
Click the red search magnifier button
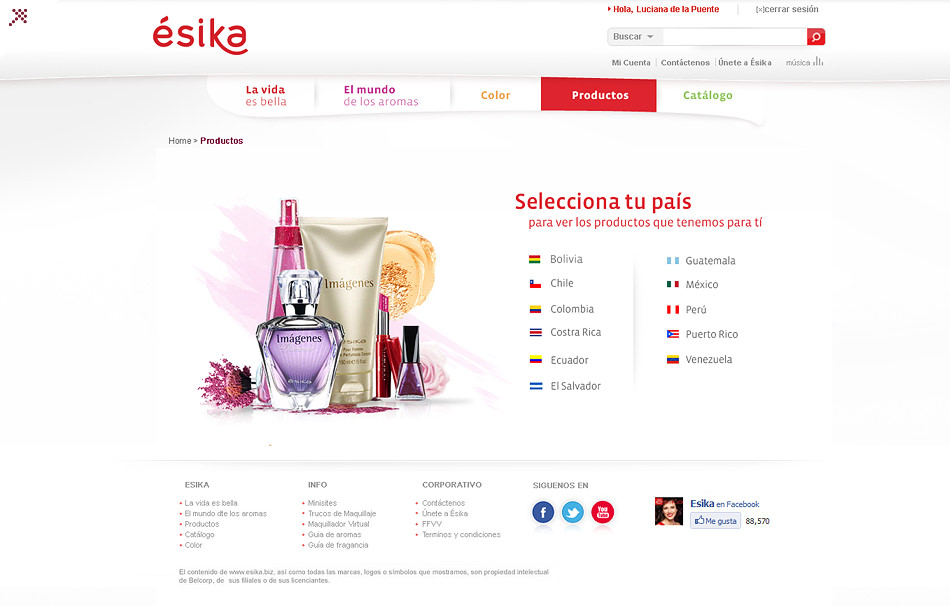point(815,37)
